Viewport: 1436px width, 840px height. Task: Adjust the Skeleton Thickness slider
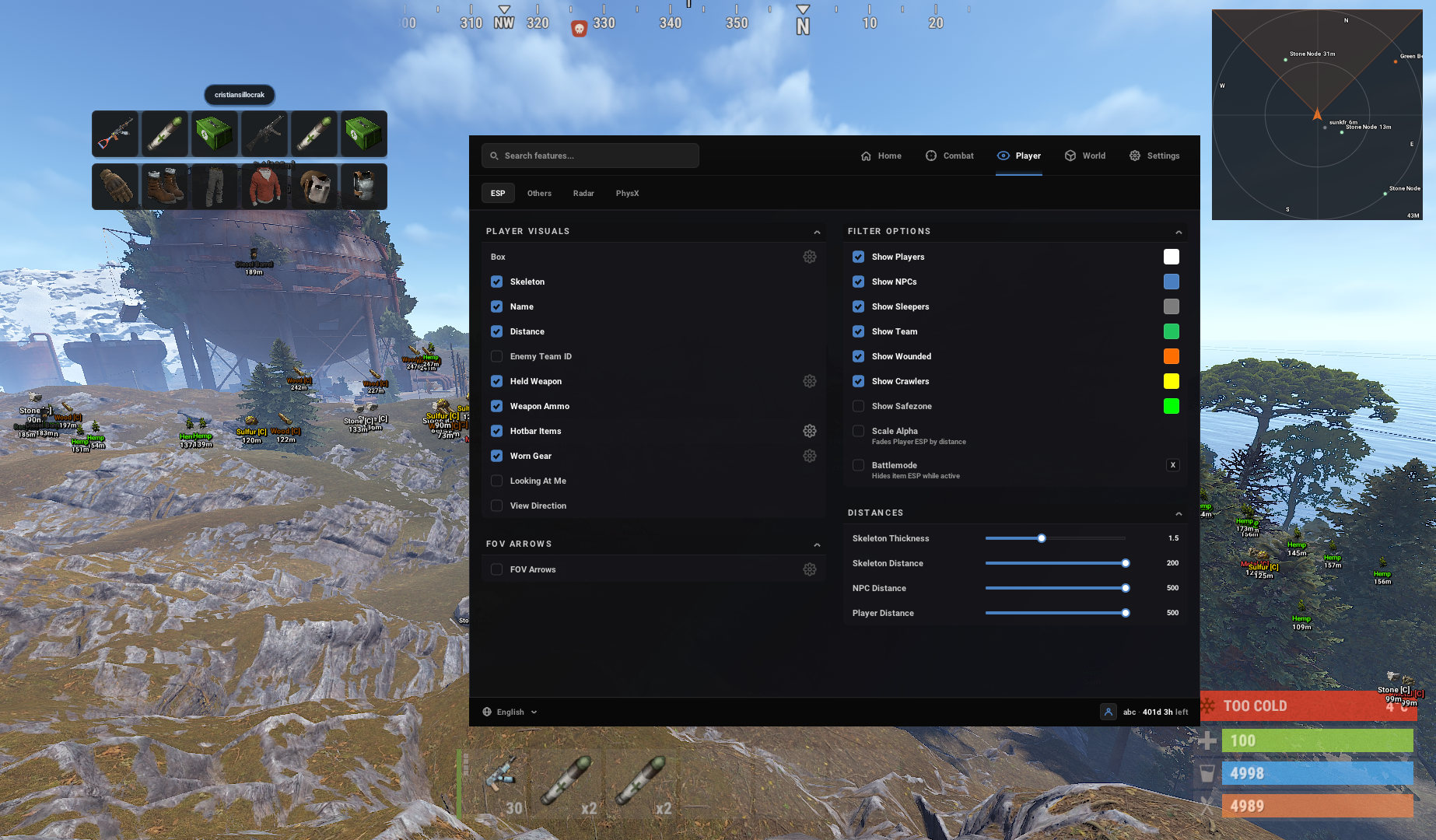pos(1055,538)
